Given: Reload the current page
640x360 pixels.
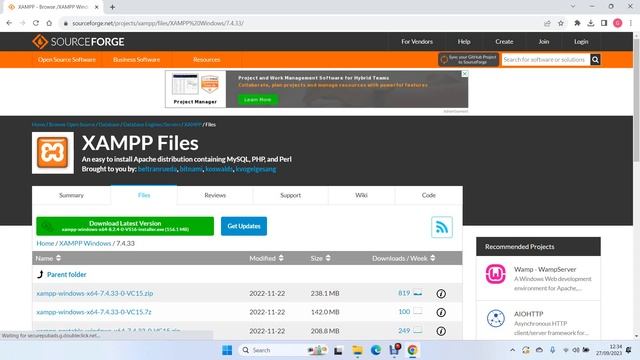Looking at the screenshot, I should click(x=36, y=23).
